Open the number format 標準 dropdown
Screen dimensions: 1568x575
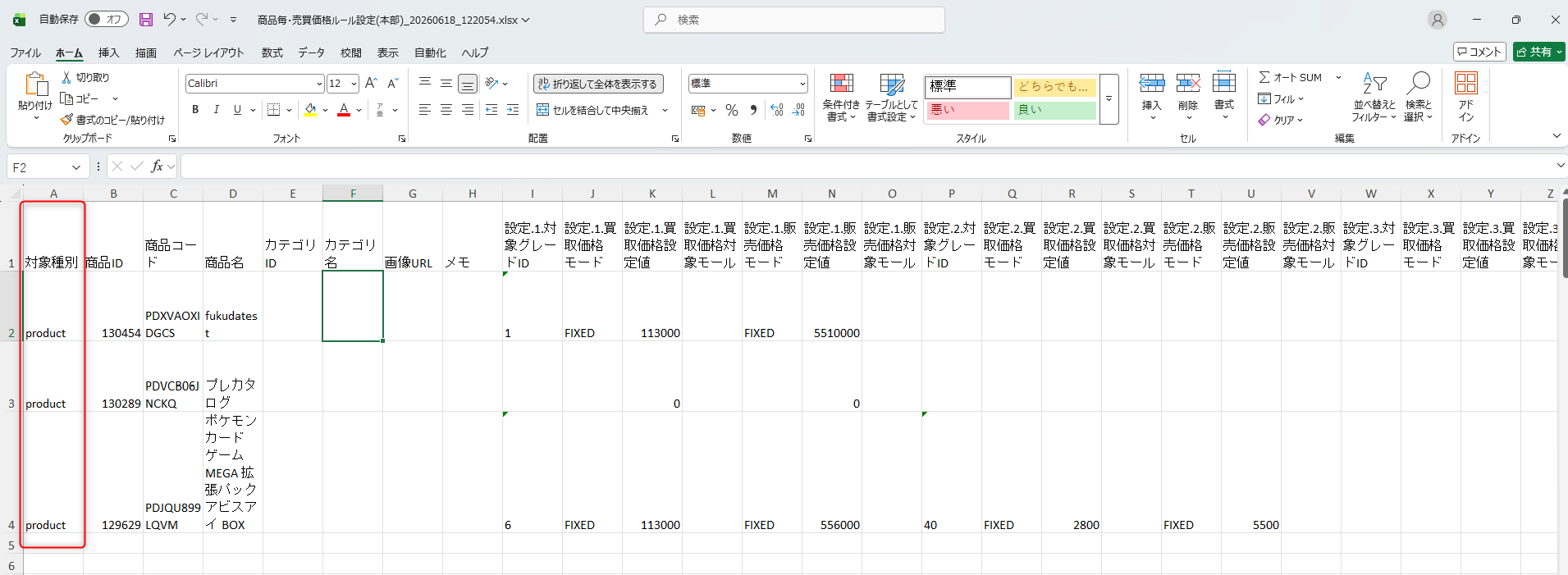tap(802, 84)
